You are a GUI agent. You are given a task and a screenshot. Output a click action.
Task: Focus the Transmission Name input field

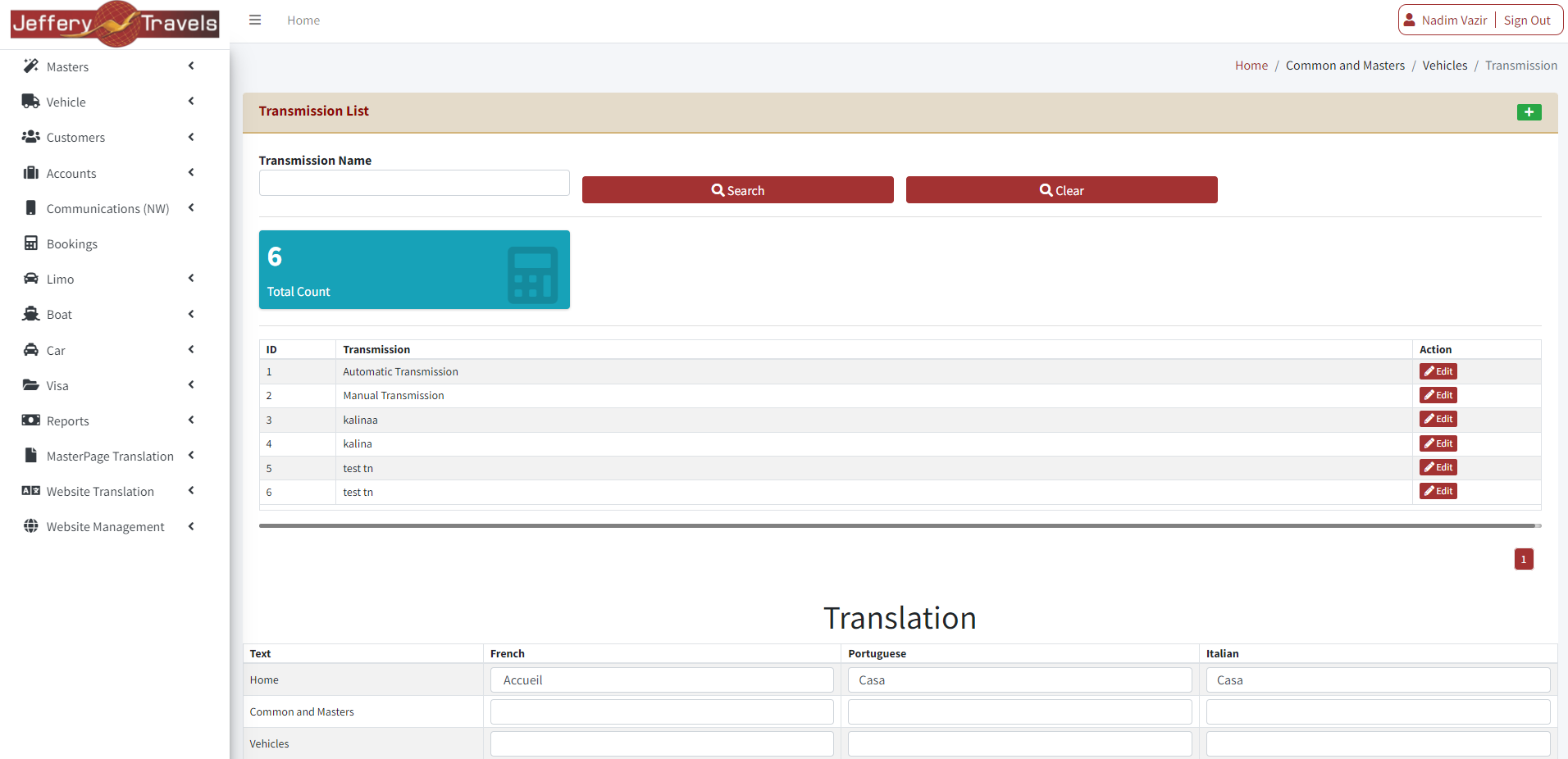tap(414, 183)
